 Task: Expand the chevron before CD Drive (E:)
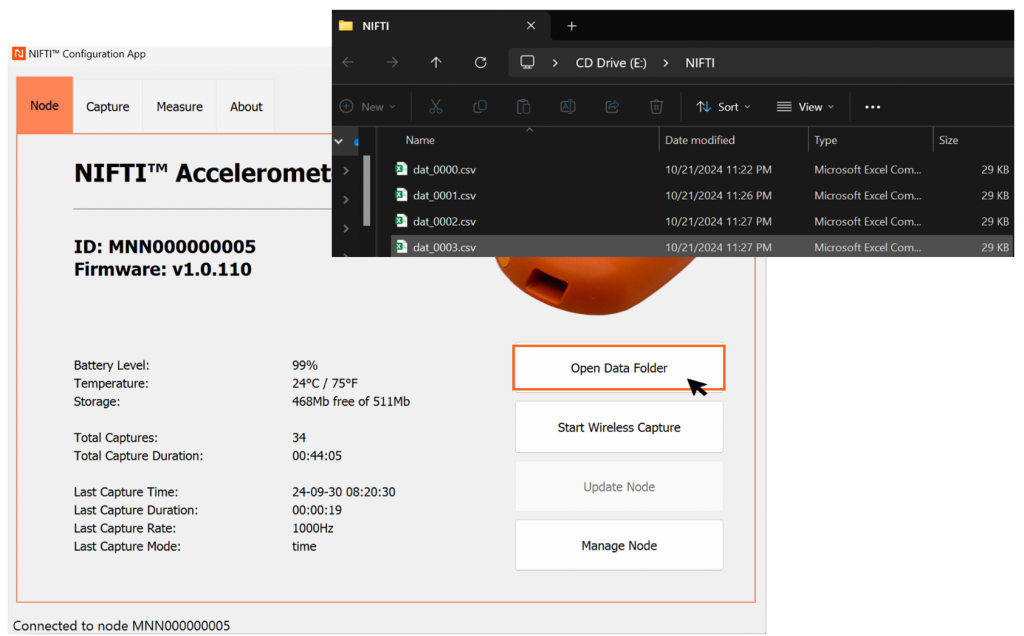pyautogui.click(x=555, y=63)
